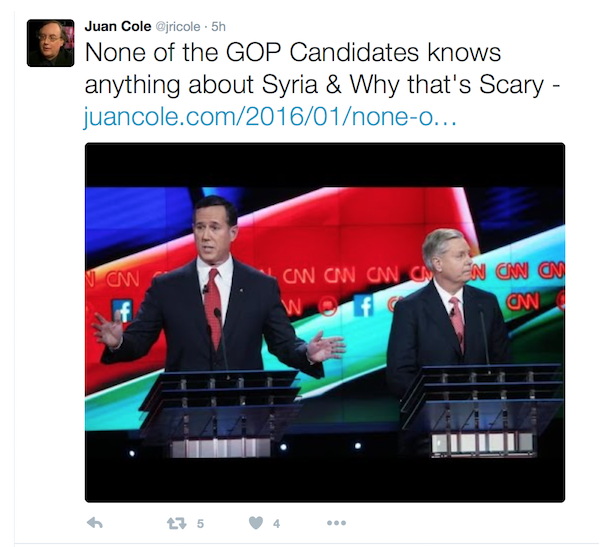
Task: Open the 5h timestamp permalink
Action: coord(218,27)
